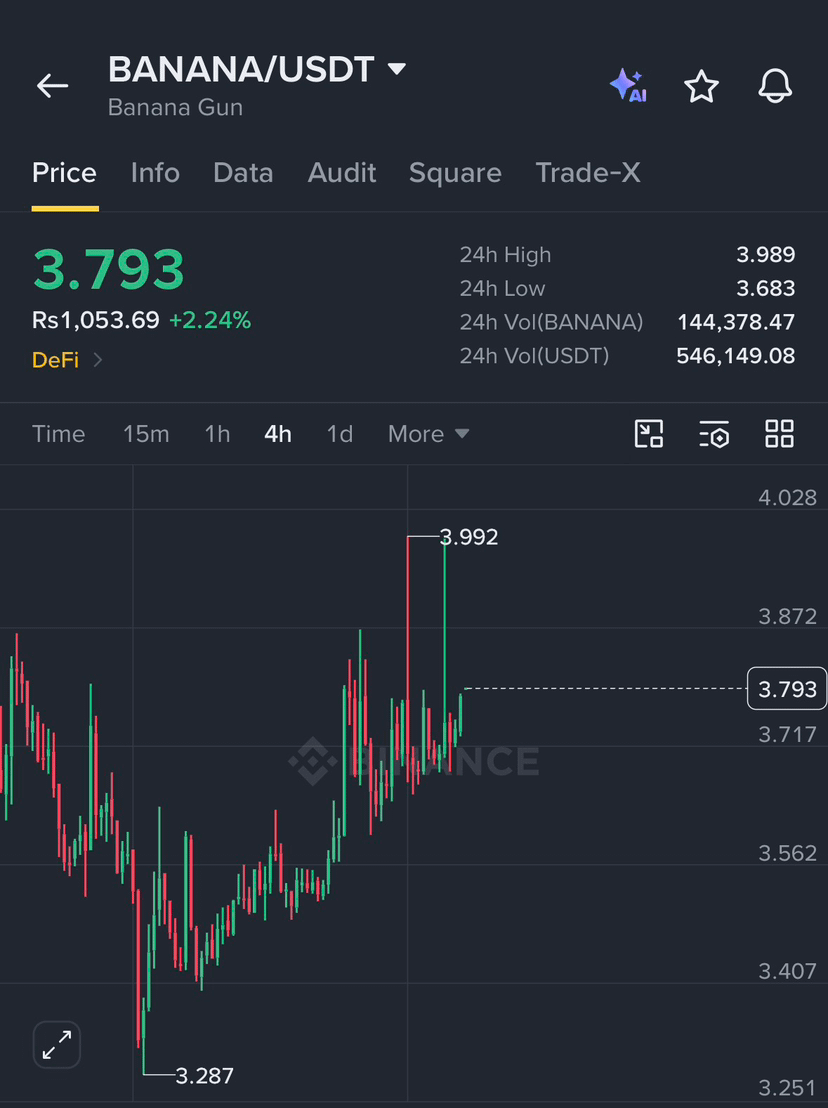
Task: Tap the 3.562 axis price label
Action: (787, 853)
